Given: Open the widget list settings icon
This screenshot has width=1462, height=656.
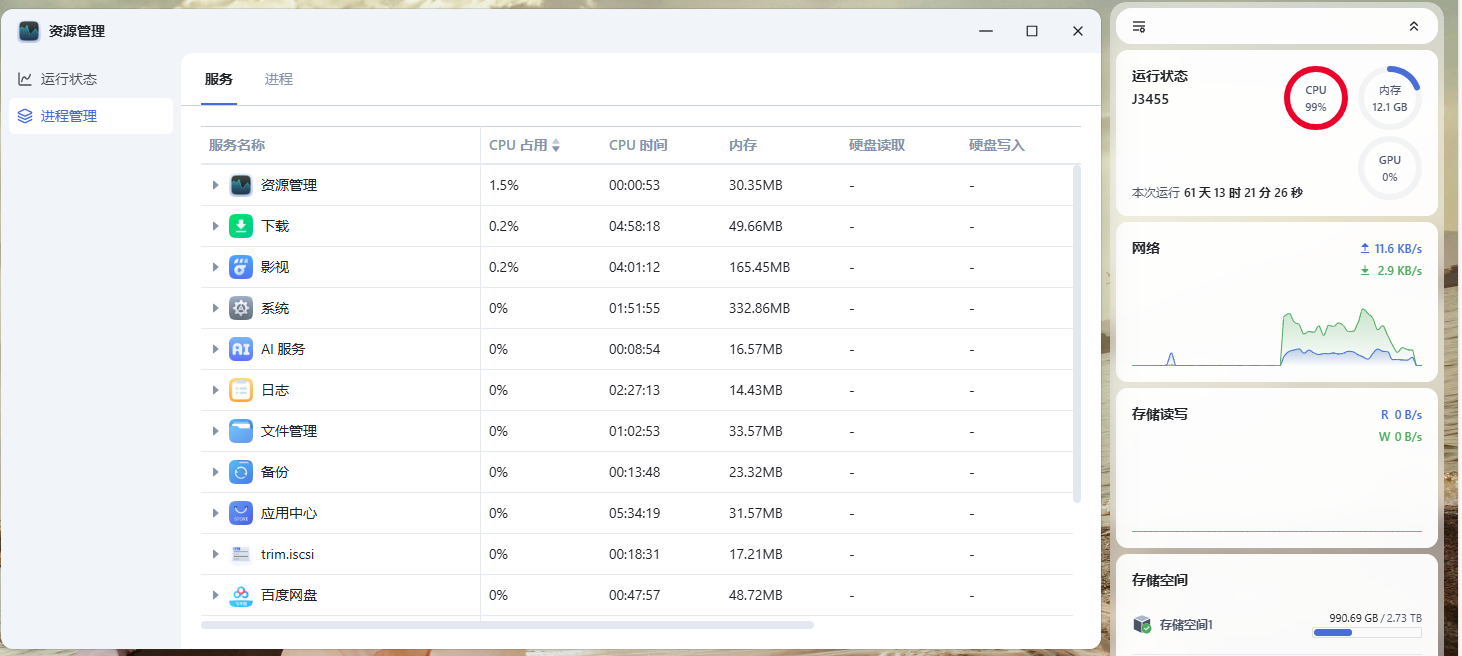Looking at the screenshot, I should click(x=1138, y=26).
